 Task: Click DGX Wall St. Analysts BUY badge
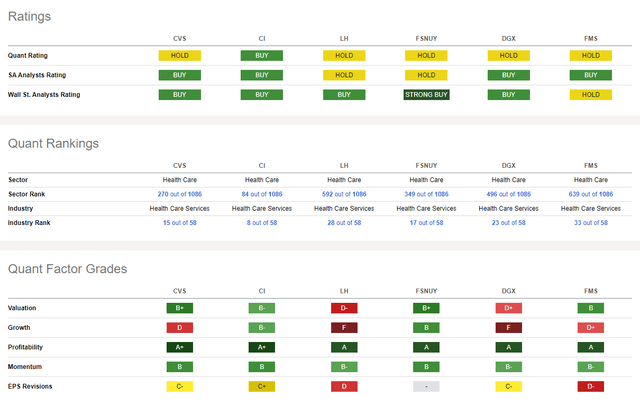509,95
